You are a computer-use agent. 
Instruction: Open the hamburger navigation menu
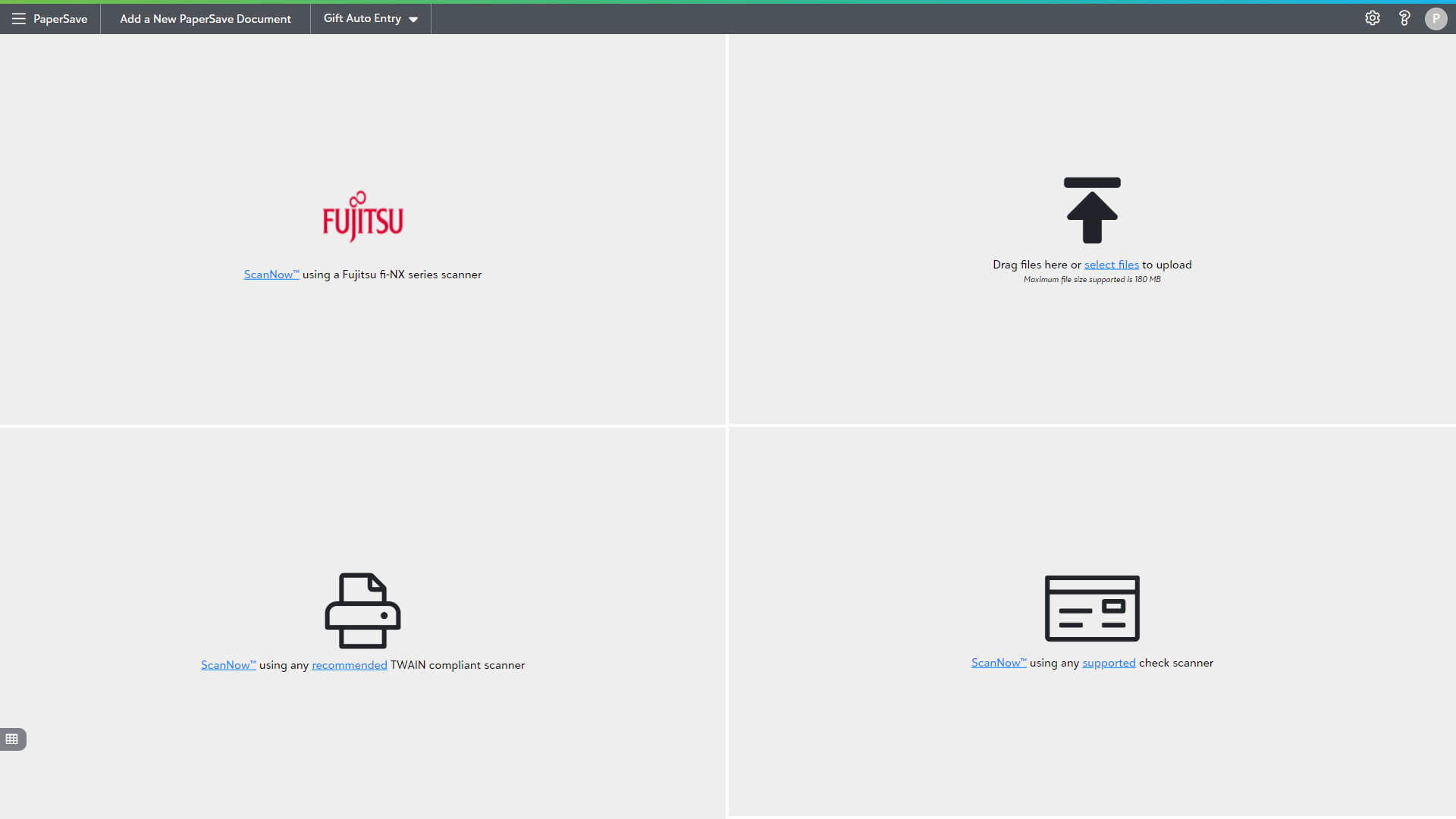click(18, 18)
